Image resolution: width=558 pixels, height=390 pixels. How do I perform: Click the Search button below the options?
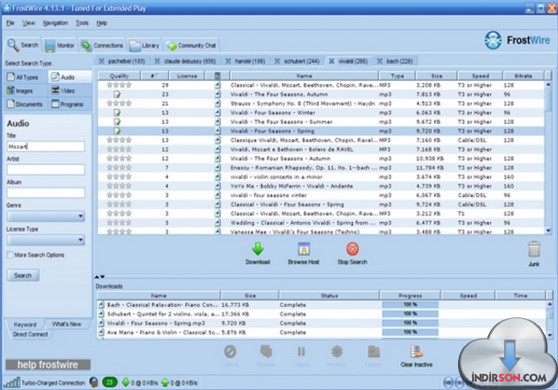[x=23, y=275]
